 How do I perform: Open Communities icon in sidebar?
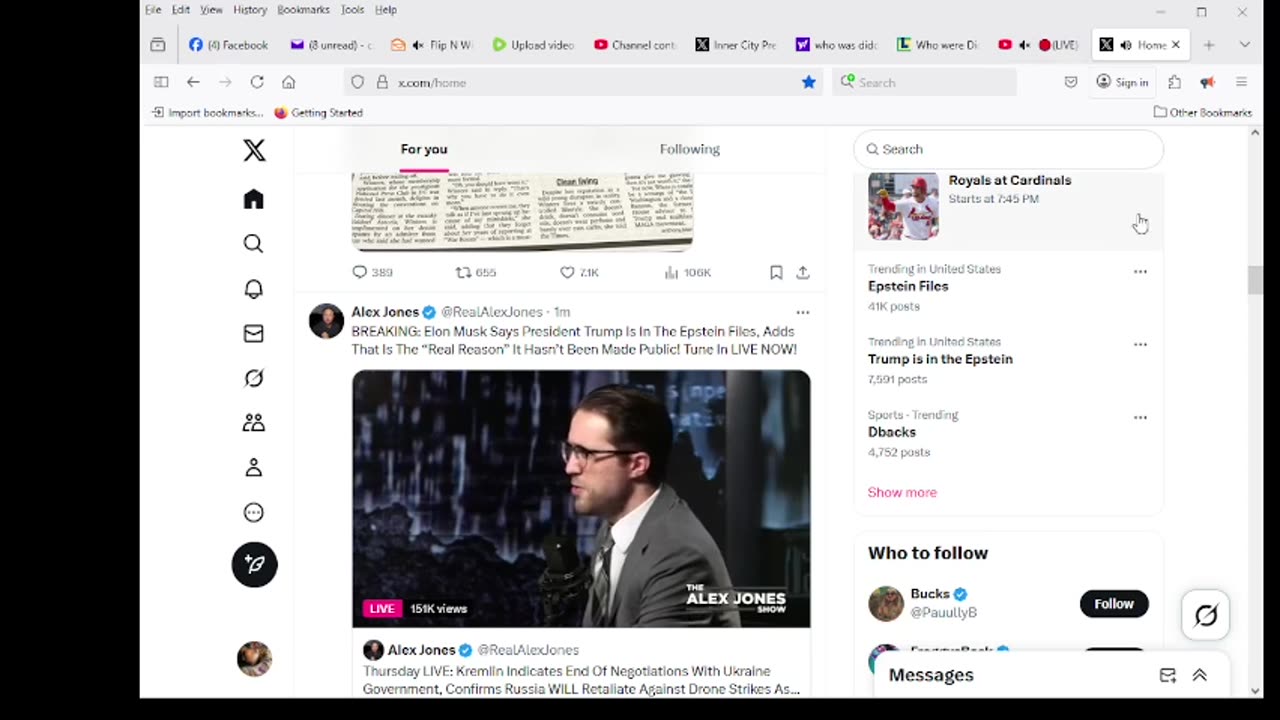[254, 423]
